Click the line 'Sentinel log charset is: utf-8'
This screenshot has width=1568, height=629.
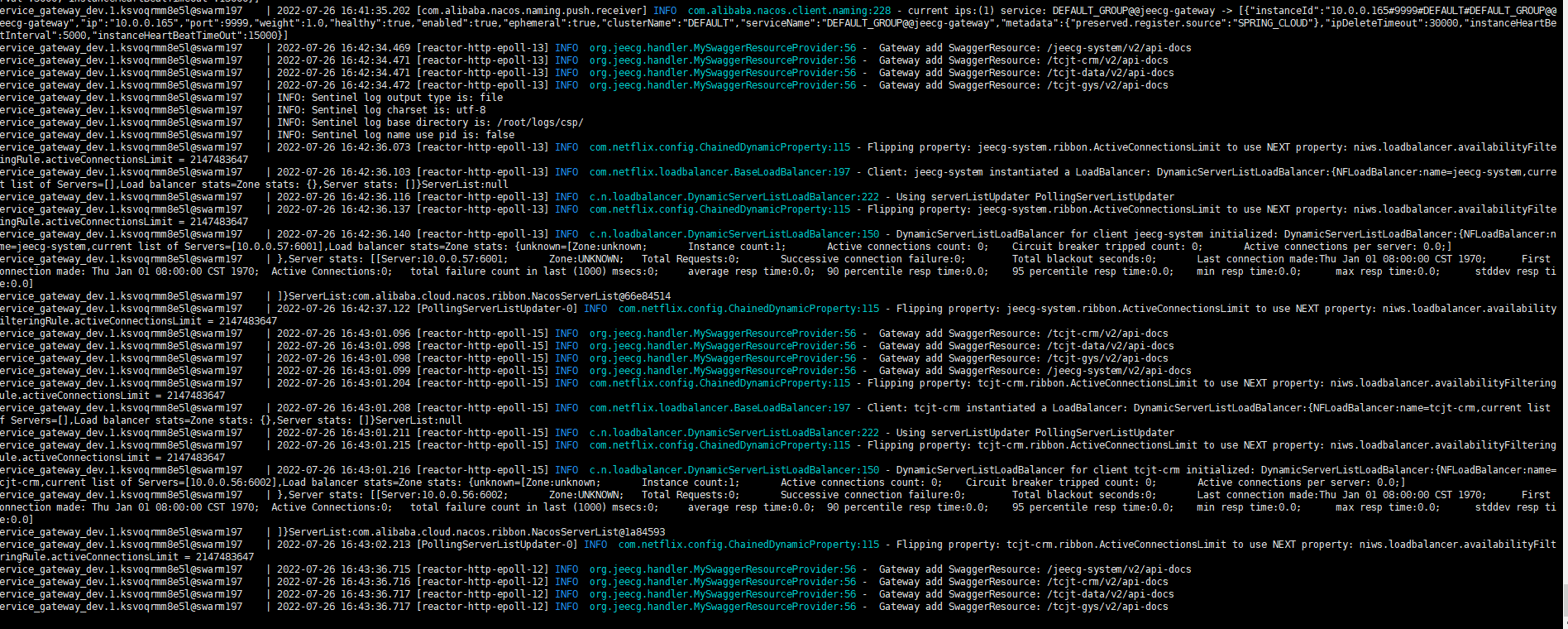pyautogui.click(x=399, y=110)
